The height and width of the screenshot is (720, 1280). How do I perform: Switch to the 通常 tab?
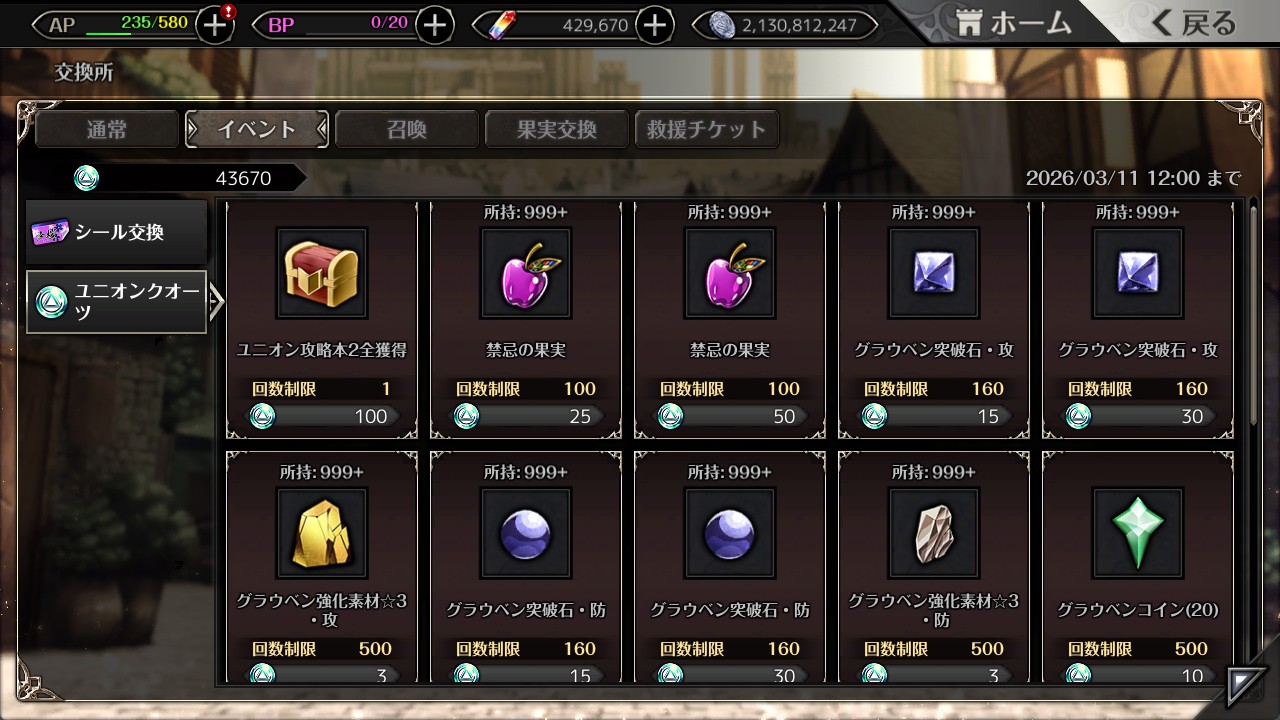coord(107,129)
